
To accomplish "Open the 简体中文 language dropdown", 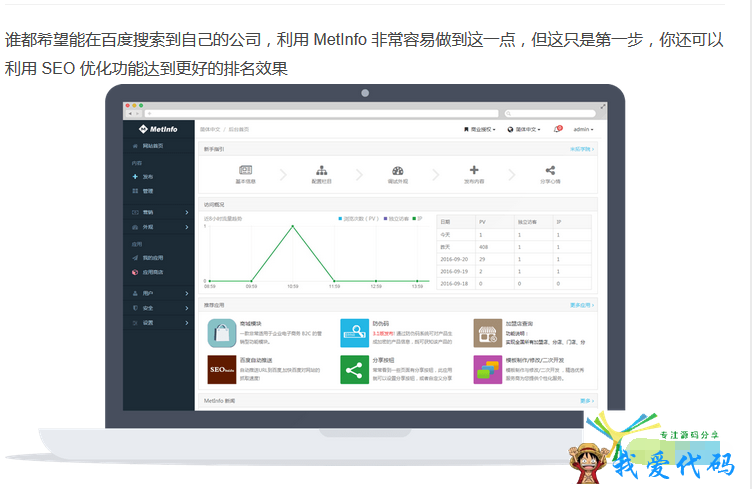I will click(524, 129).
